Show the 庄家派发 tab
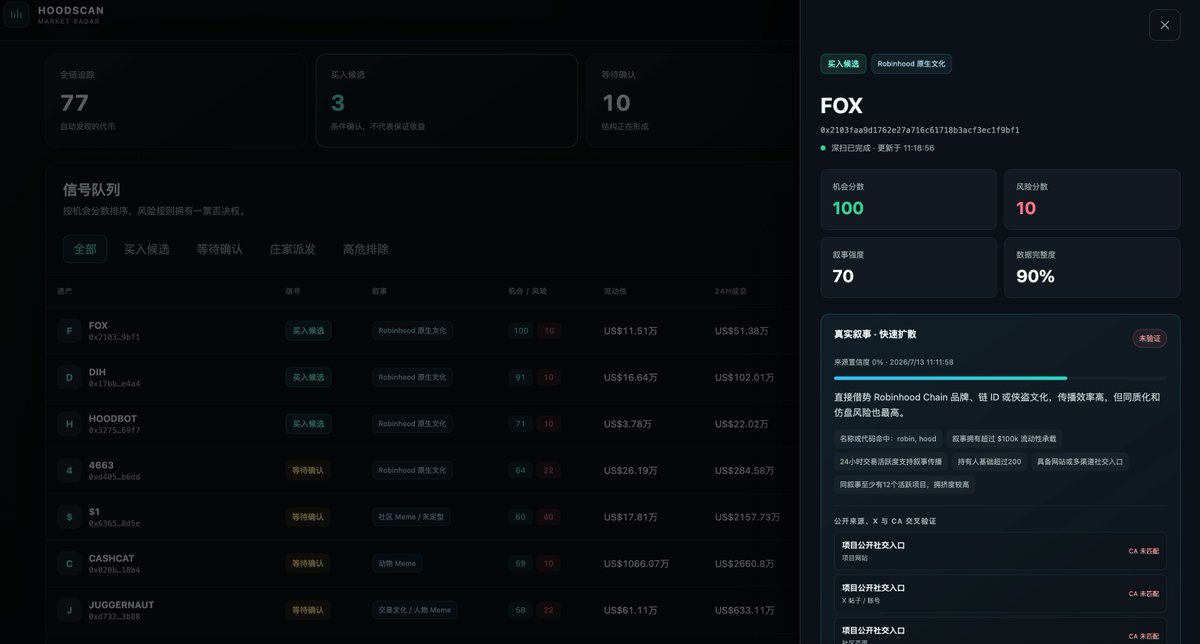The image size is (1200, 644). click(x=292, y=249)
